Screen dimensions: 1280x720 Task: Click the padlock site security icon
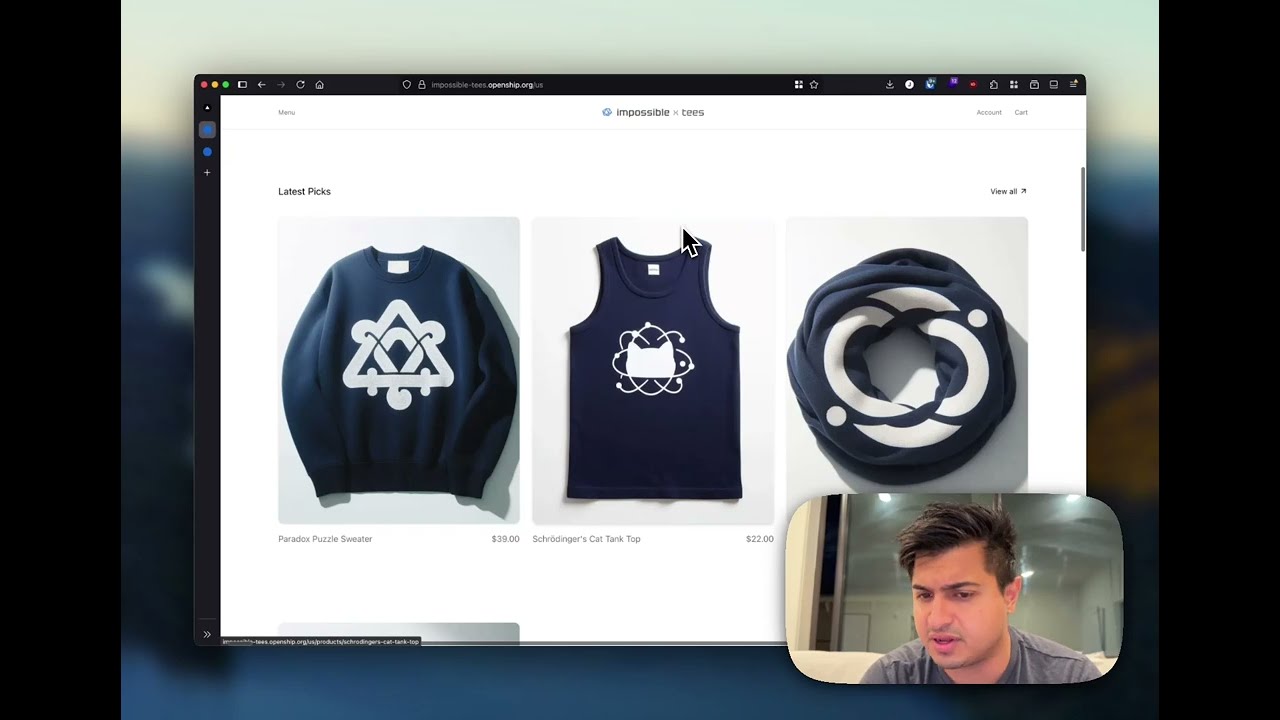pyautogui.click(x=421, y=85)
